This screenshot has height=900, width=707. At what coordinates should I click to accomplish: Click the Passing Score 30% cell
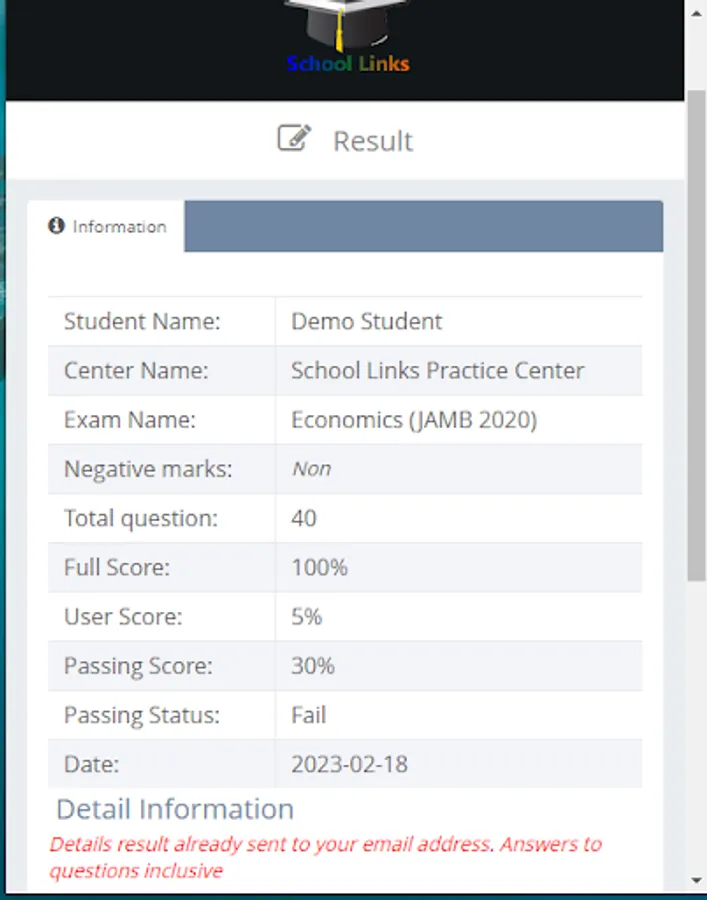coord(313,666)
